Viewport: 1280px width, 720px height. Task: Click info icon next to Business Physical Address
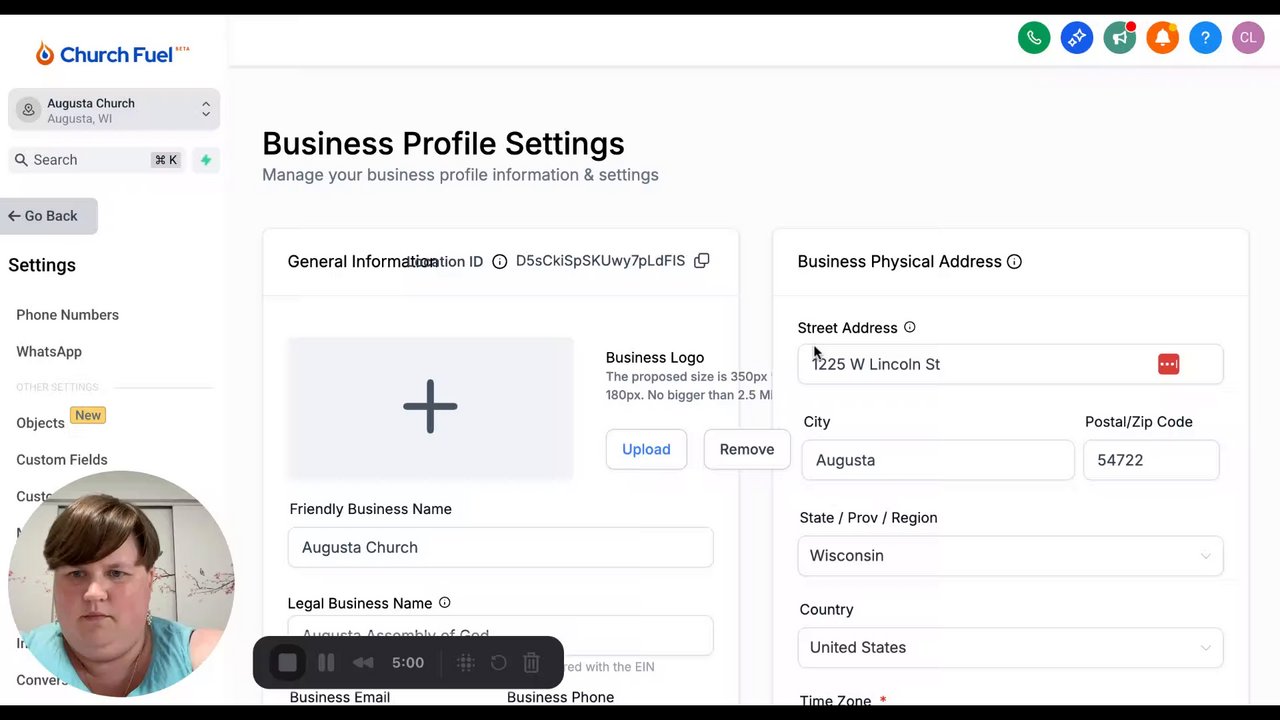(x=1014, y=262)
